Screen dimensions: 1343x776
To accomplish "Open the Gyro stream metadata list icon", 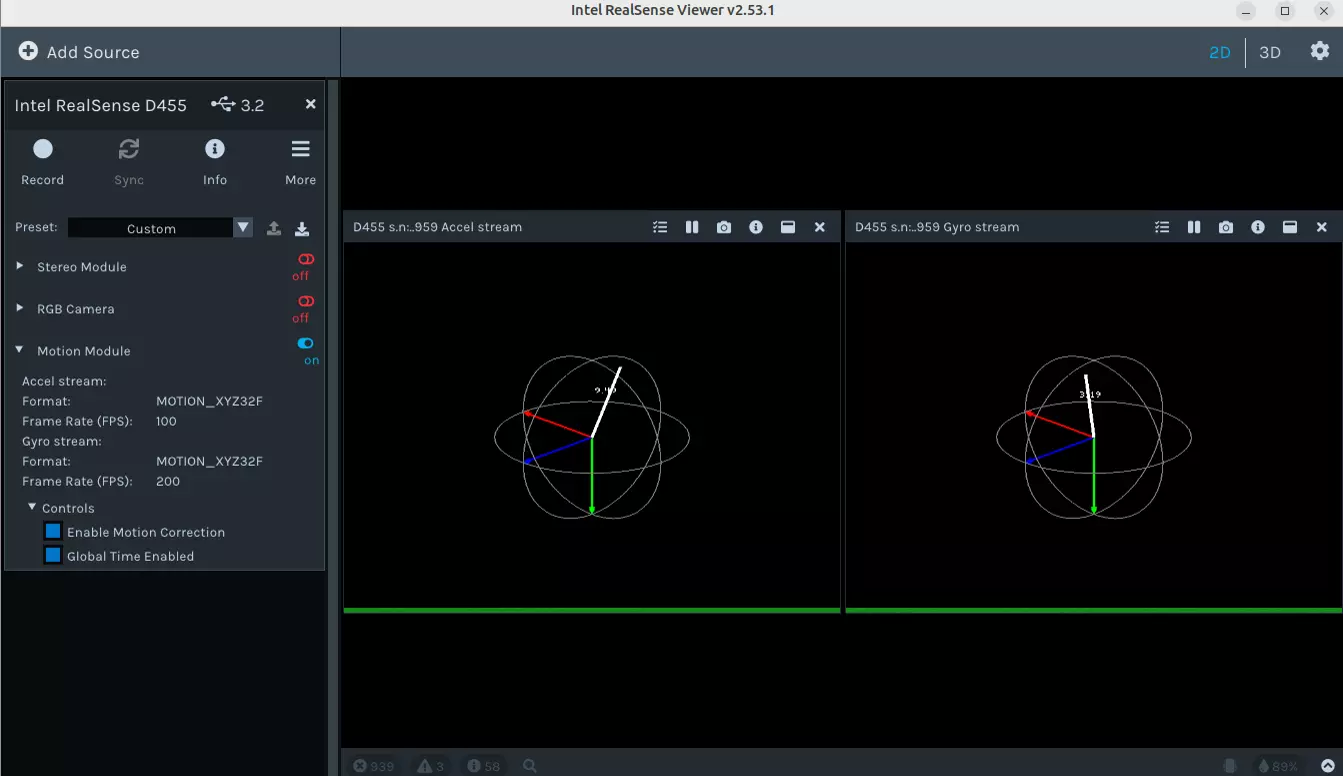I will coord(1162,227).
